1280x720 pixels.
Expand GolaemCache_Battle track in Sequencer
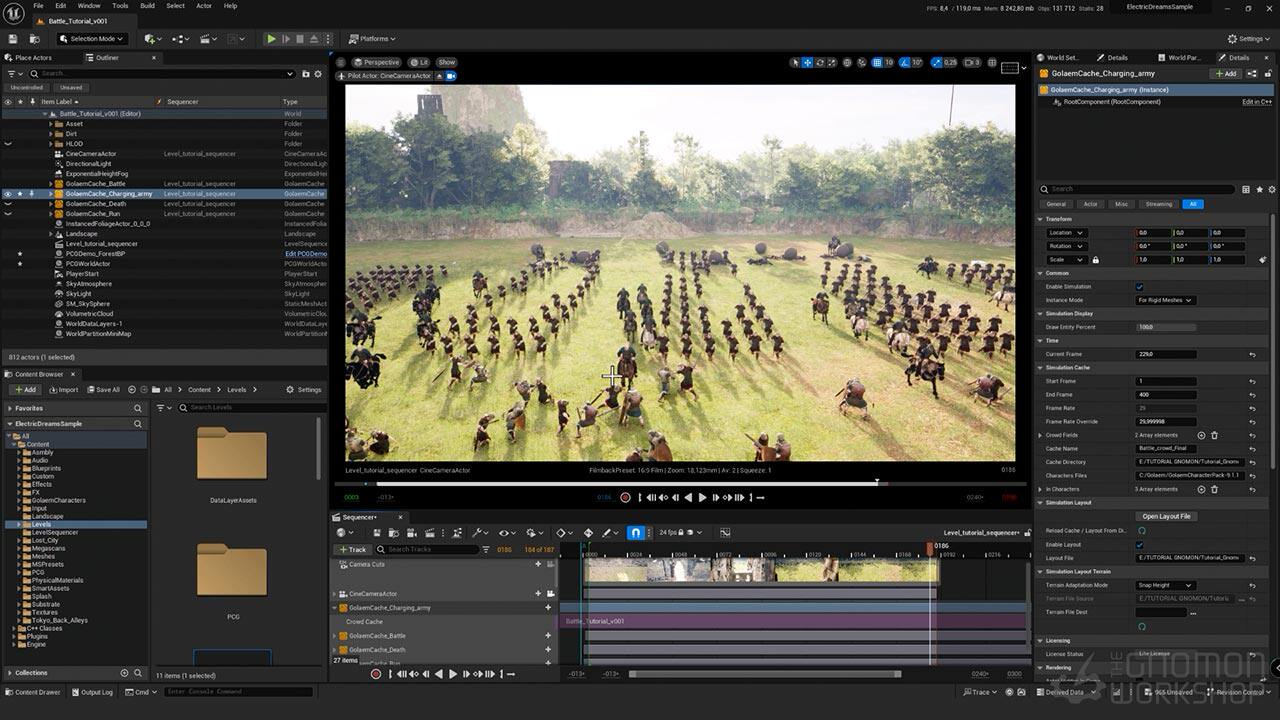coord(335,636)
